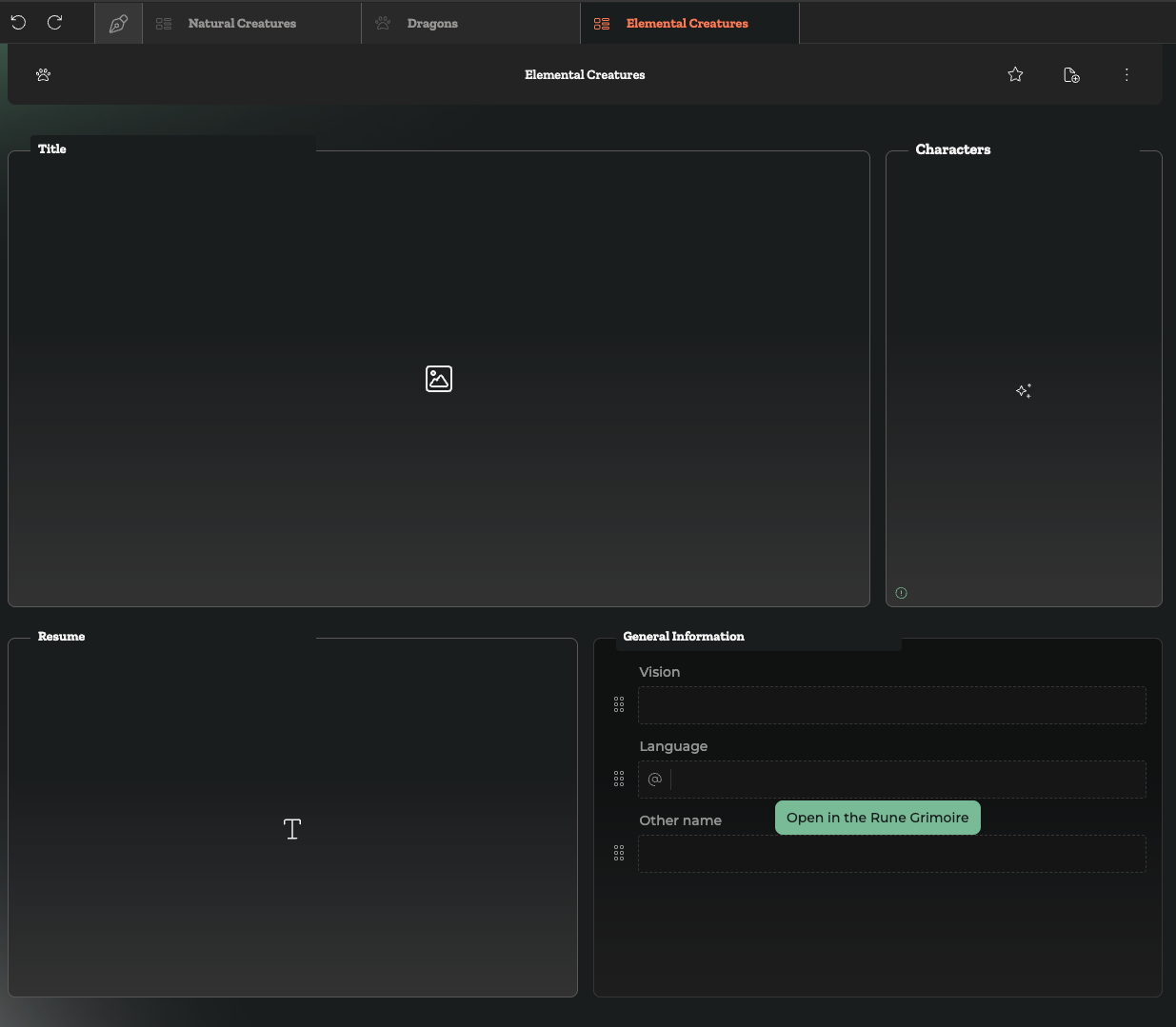Screen dimensions: 1176x1027
Task: Click the add document icon
Action: click(1071, 75)
